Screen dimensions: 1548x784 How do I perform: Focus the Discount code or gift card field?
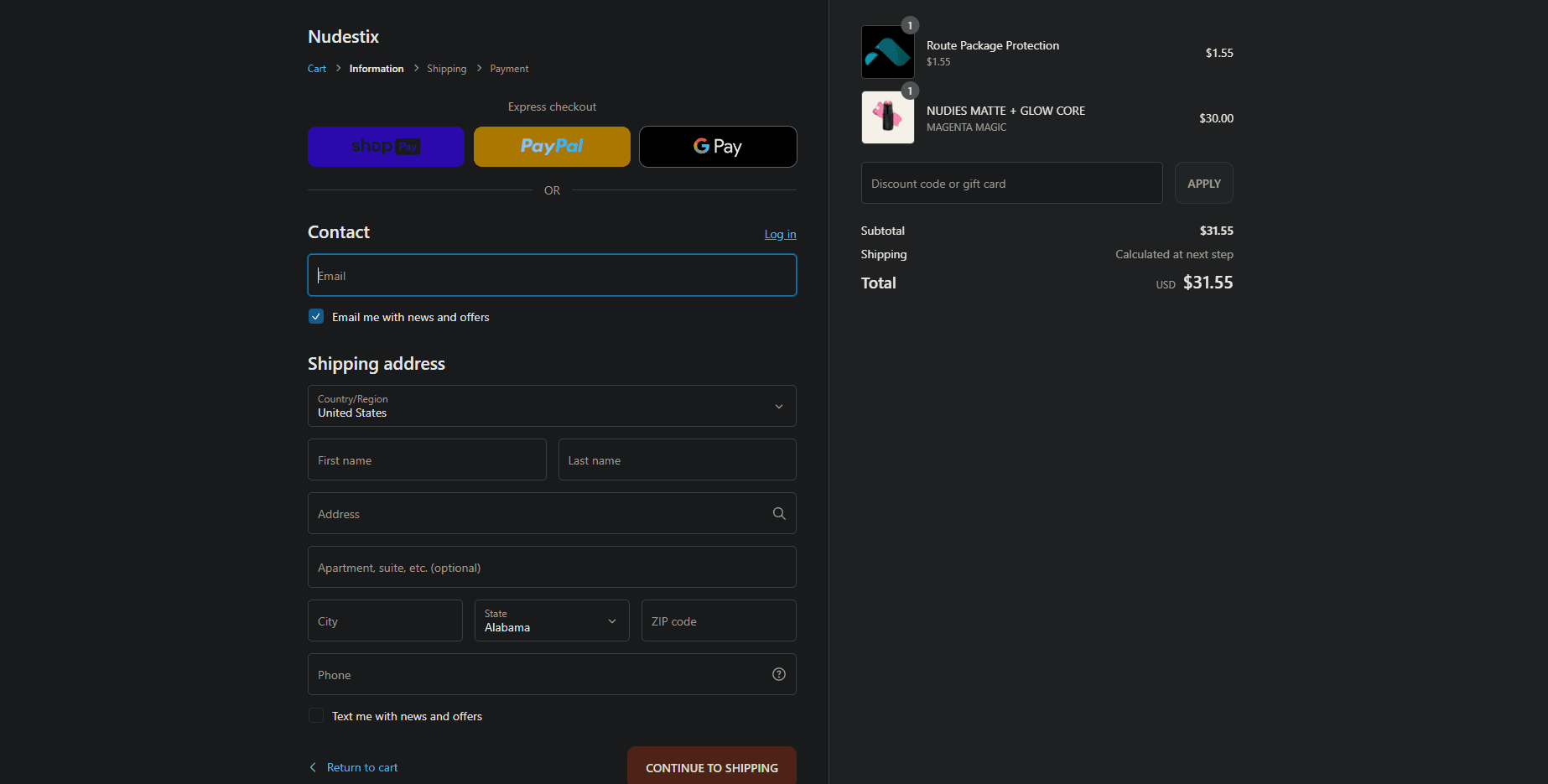pyautogui.click(x=1012, y=183)
